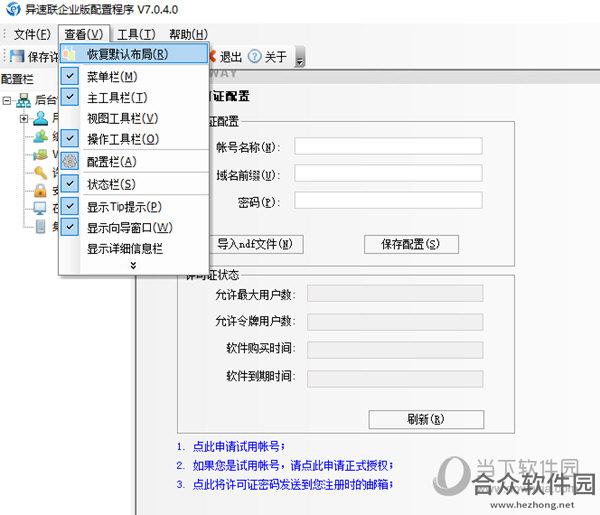This screenshot has height=515, width=600.
Task: Click the 保存配置(S) button
Action: 411,244
